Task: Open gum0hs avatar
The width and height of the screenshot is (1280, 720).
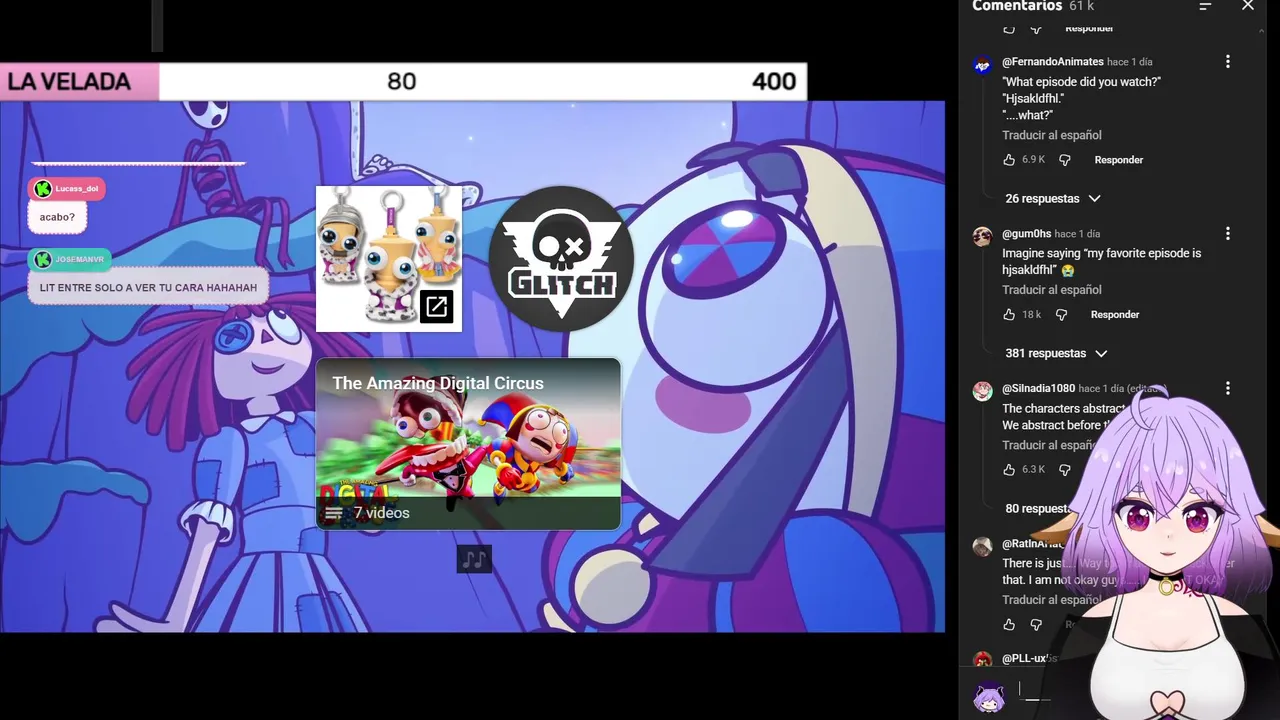Action: [983, 237]
